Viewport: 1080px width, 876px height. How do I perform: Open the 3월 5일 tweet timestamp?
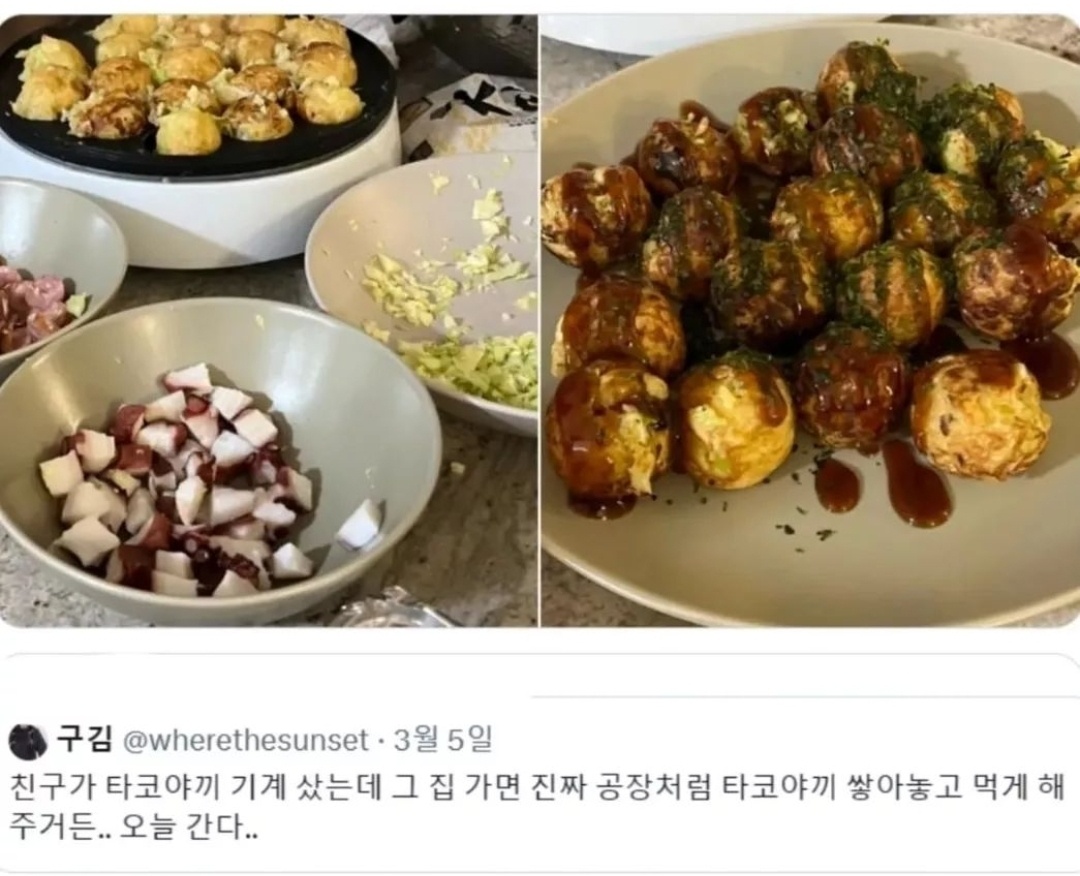(x=443, y=740)
